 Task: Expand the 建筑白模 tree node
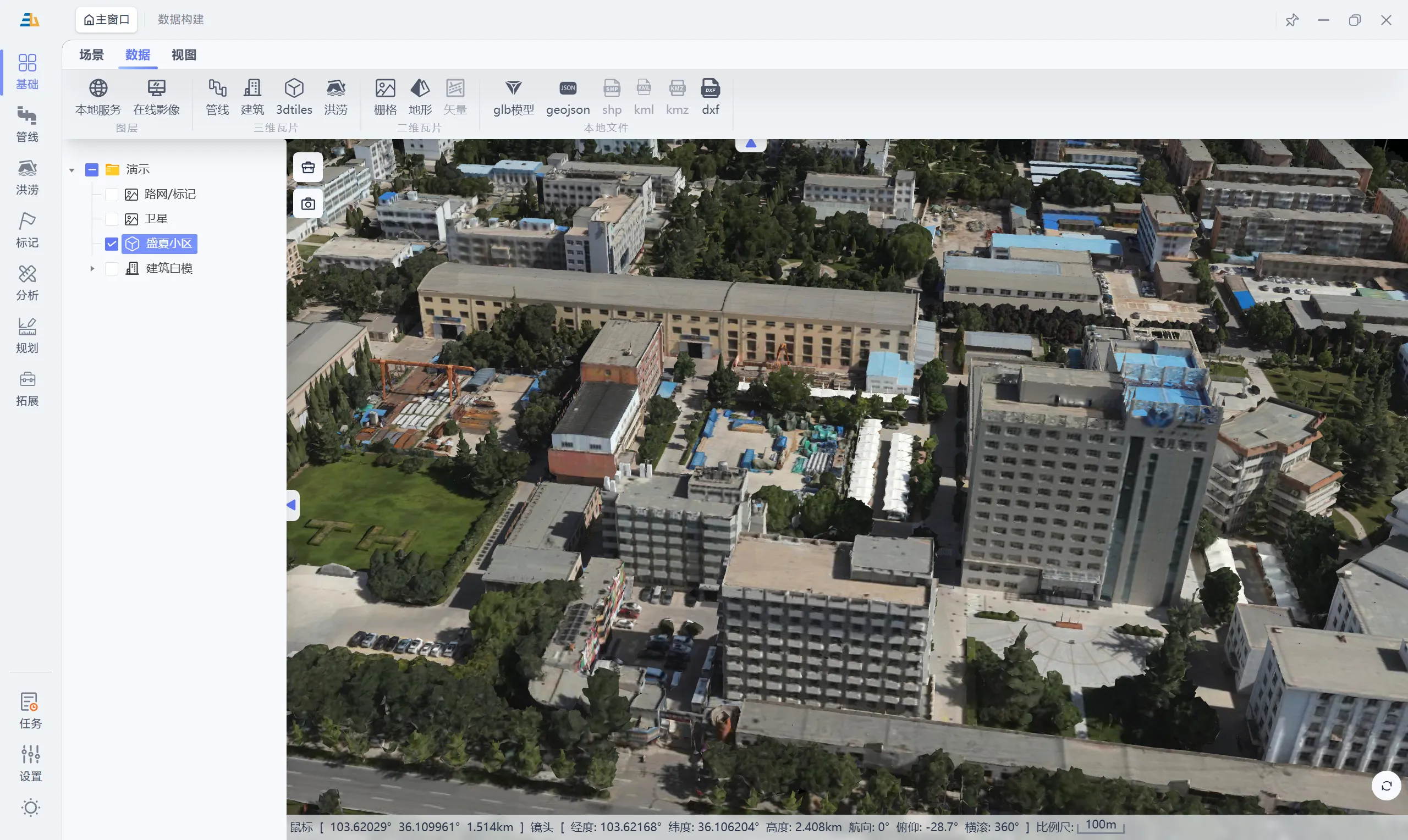92,268
